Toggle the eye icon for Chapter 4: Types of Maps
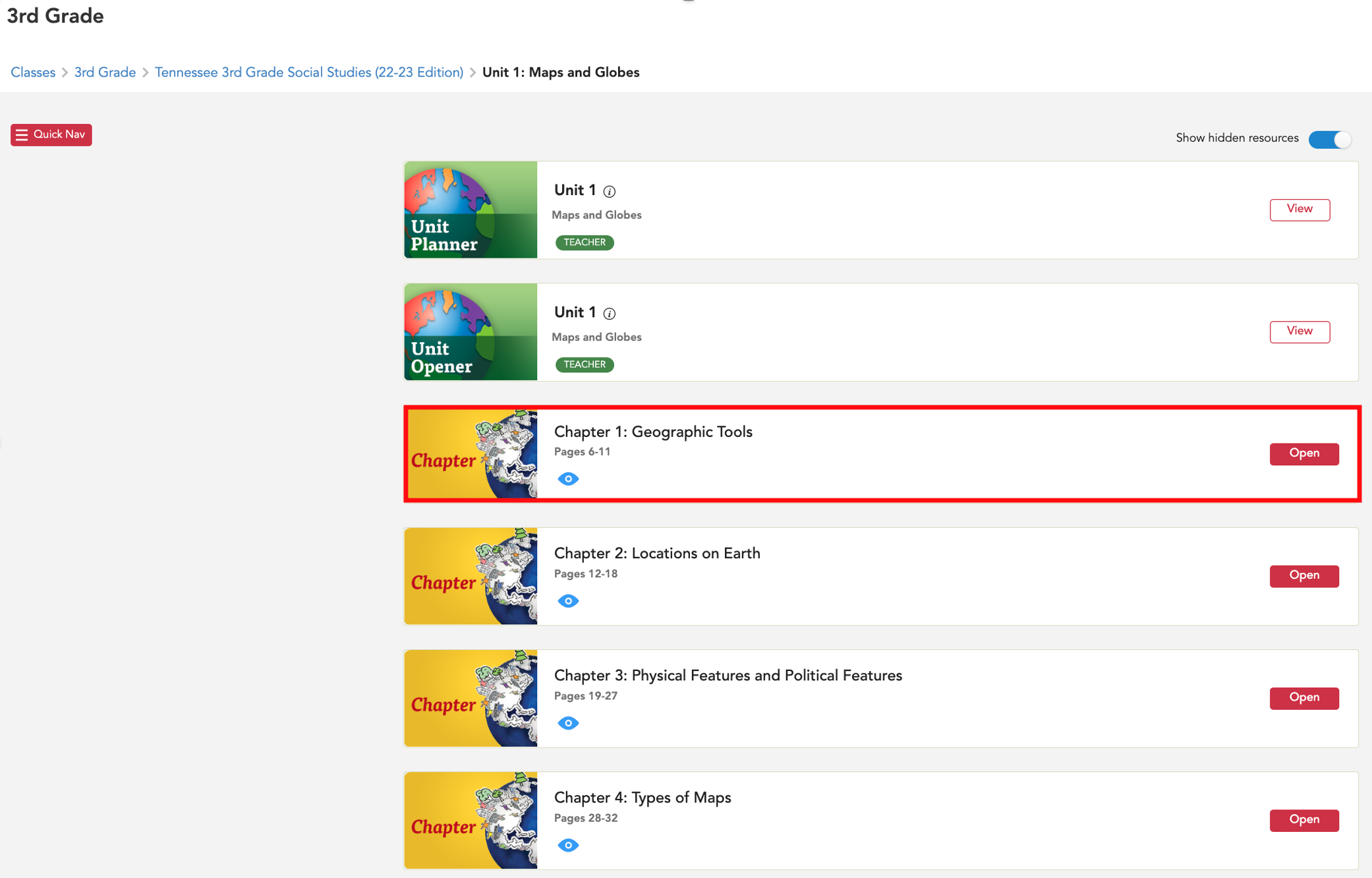Image resolution: width=1372 pixels, height=878 pixels. [568, 845]
